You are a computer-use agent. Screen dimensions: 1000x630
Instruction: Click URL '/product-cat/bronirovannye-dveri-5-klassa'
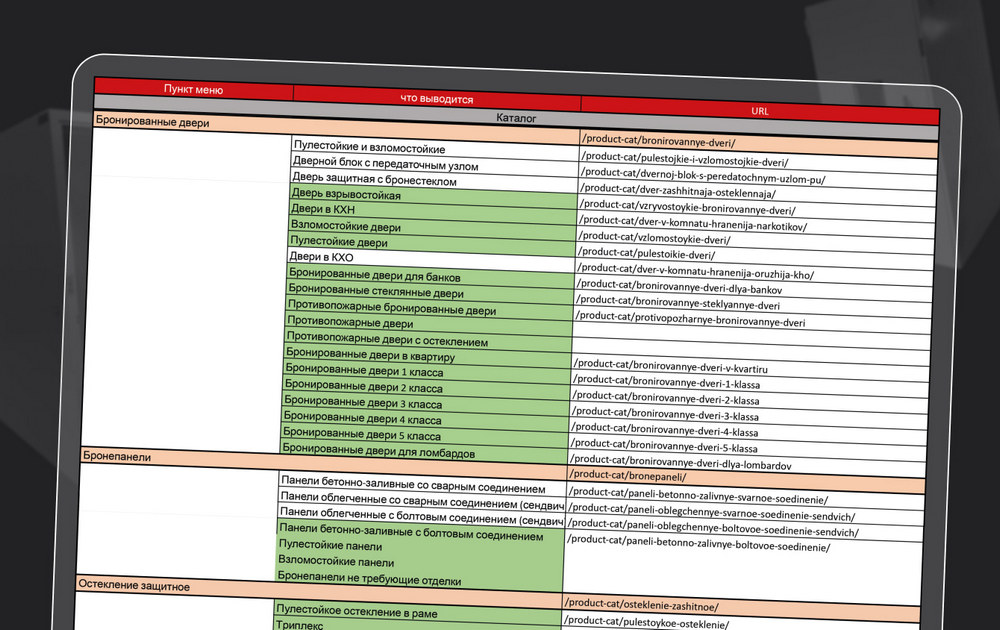[x=664, y=445]
